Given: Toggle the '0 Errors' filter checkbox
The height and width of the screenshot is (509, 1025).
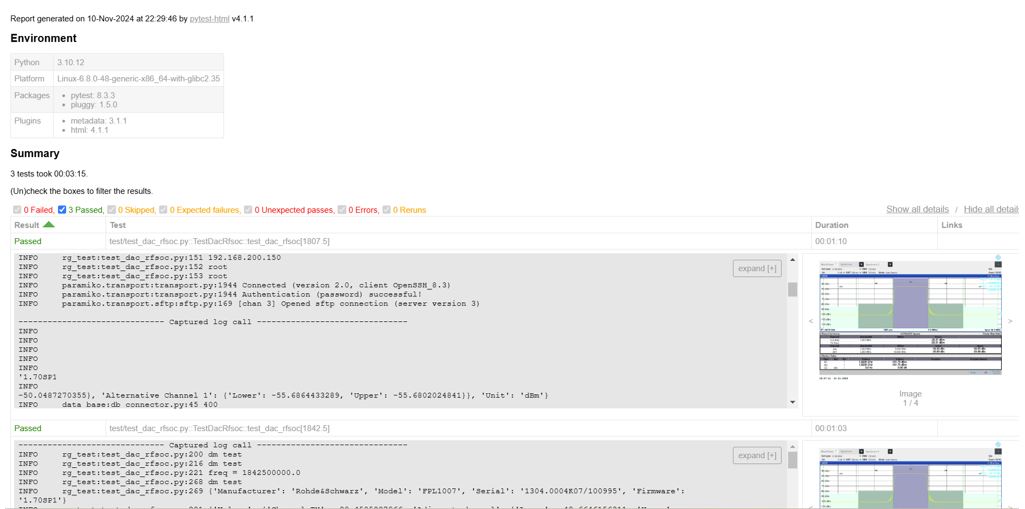Looking at the screenshot, I should pyautogui.click(x=341, y=210).
